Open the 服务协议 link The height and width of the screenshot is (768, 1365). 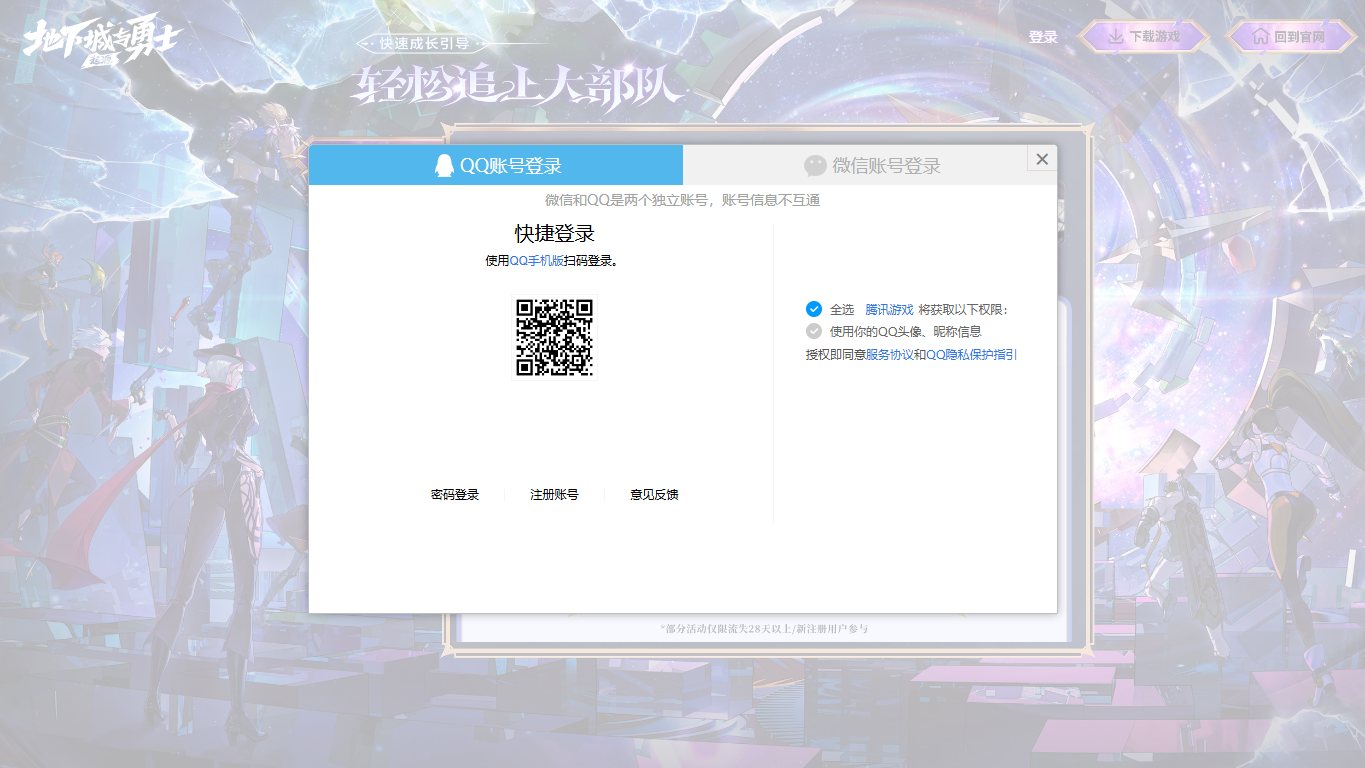tap(890, 355)
